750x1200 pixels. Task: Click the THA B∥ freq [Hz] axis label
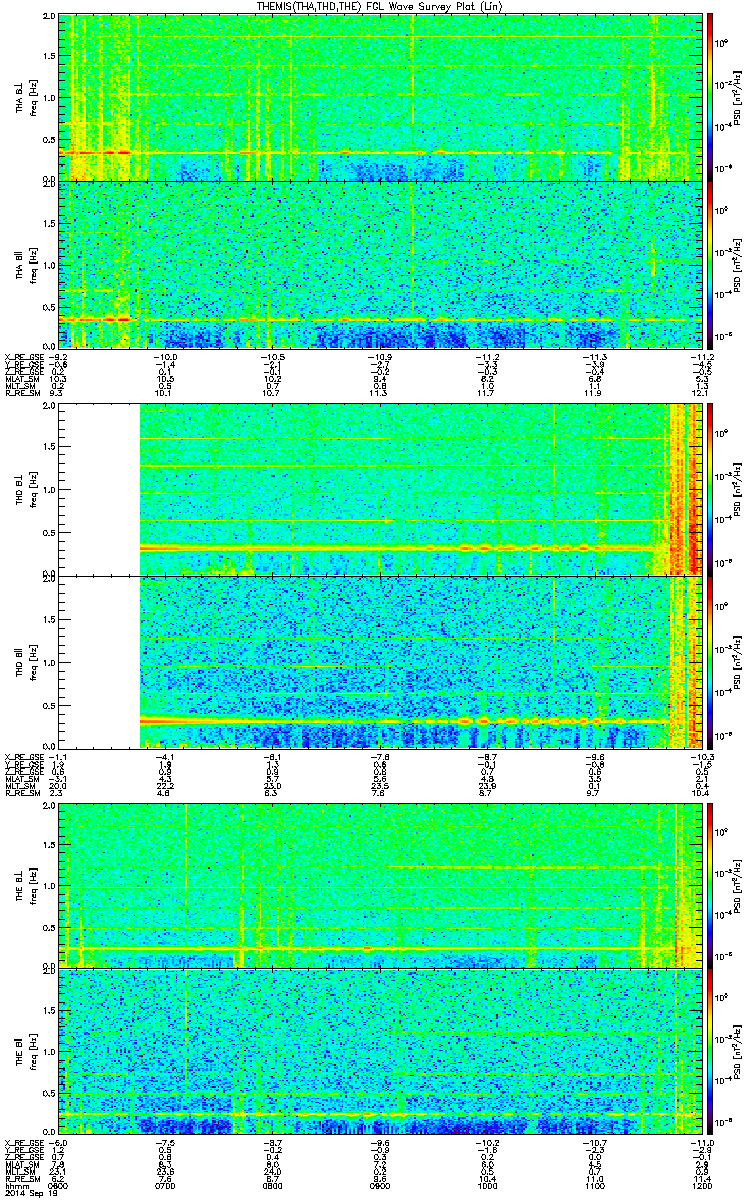pos(24,264)
